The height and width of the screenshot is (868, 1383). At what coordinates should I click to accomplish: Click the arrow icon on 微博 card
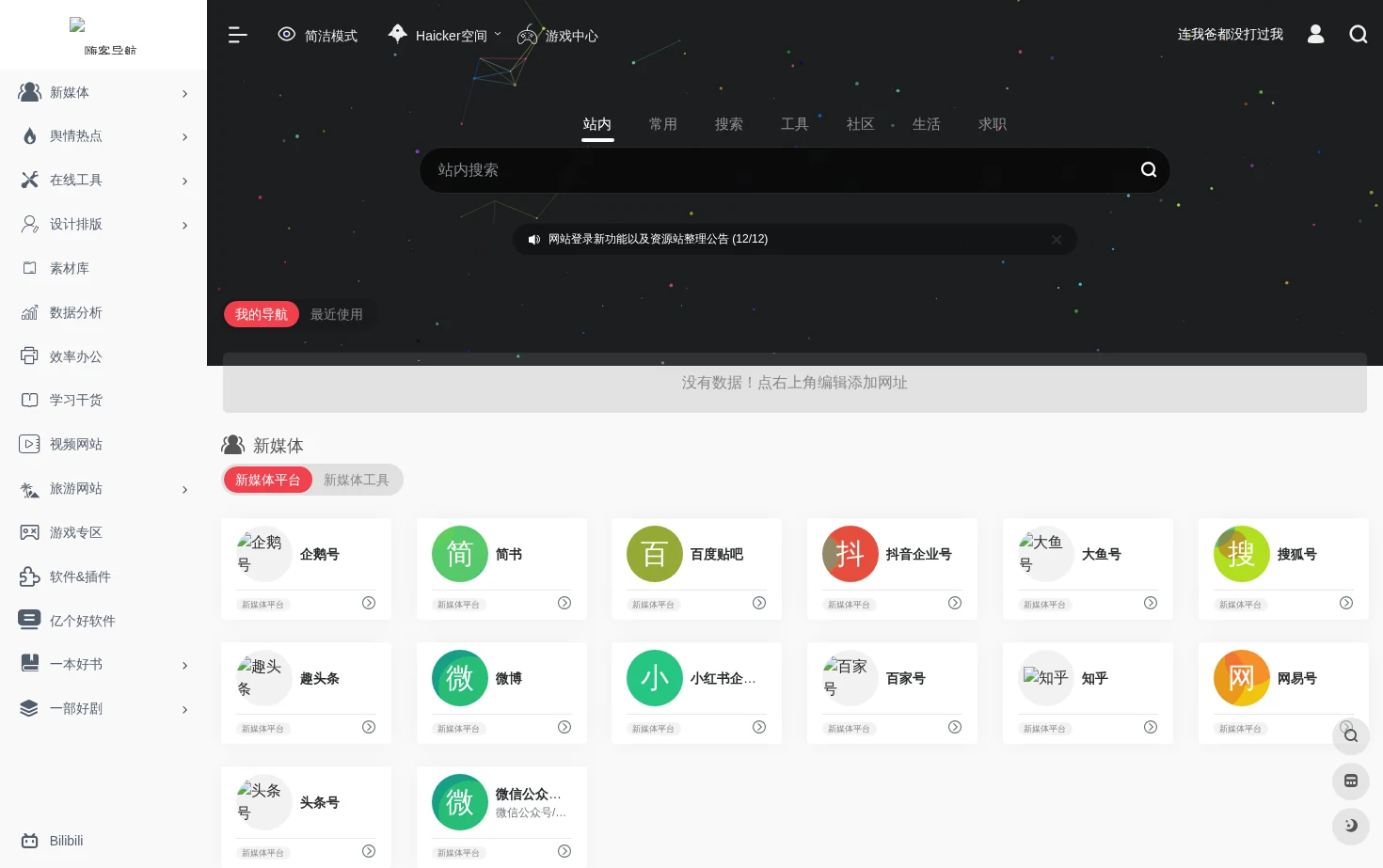tap(564, 727)
